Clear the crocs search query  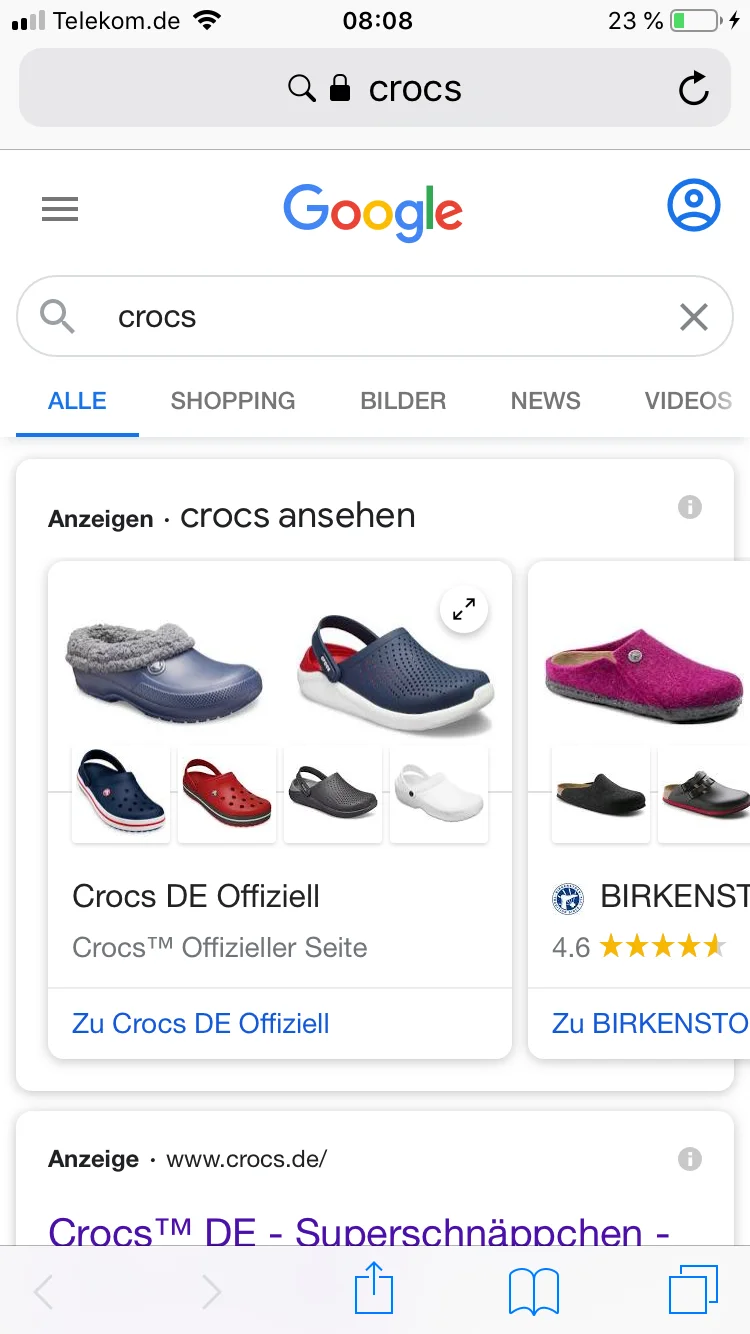[x=693, y=317]
